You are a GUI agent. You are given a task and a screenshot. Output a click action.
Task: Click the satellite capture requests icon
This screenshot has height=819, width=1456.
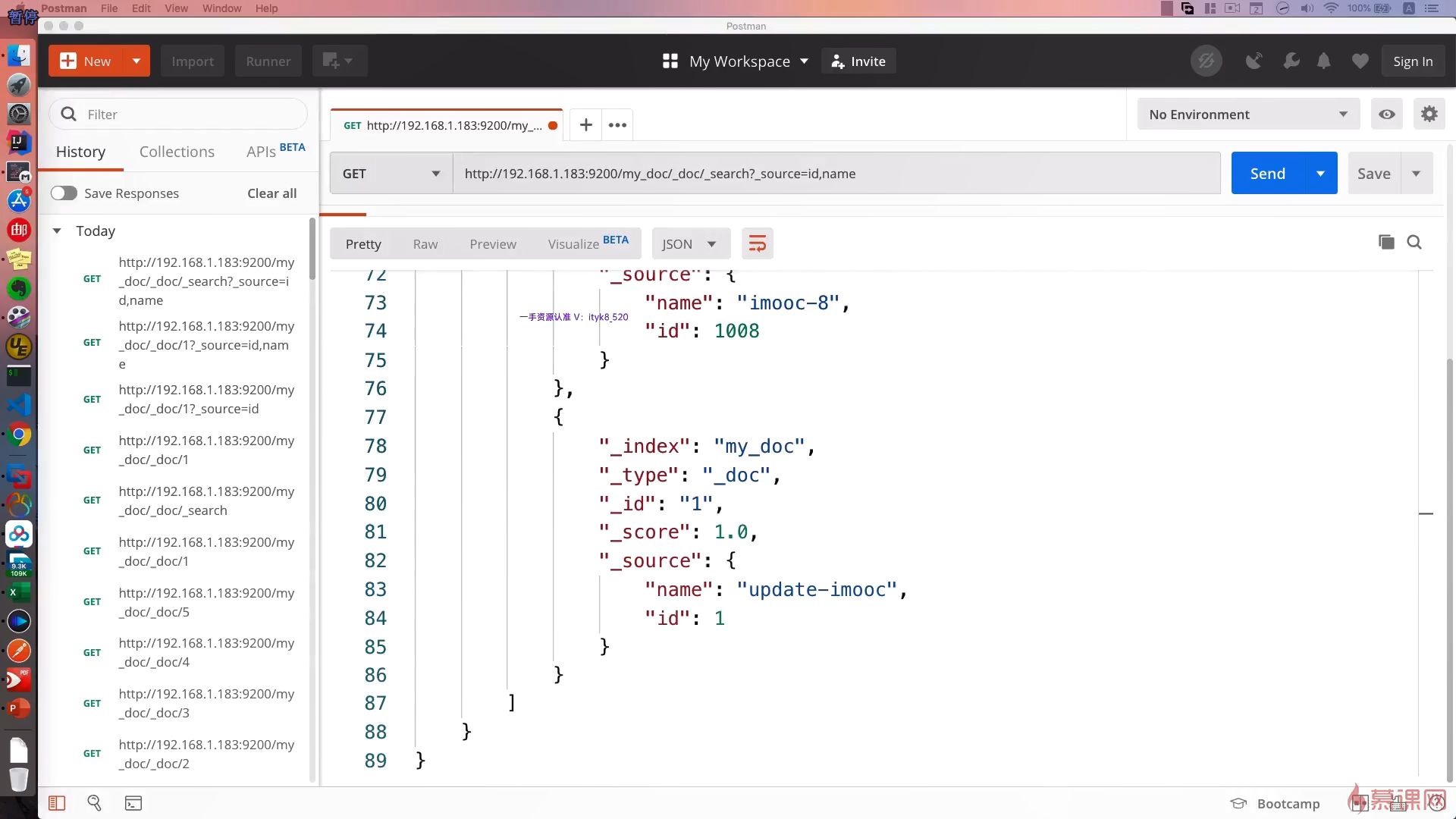1254,61
